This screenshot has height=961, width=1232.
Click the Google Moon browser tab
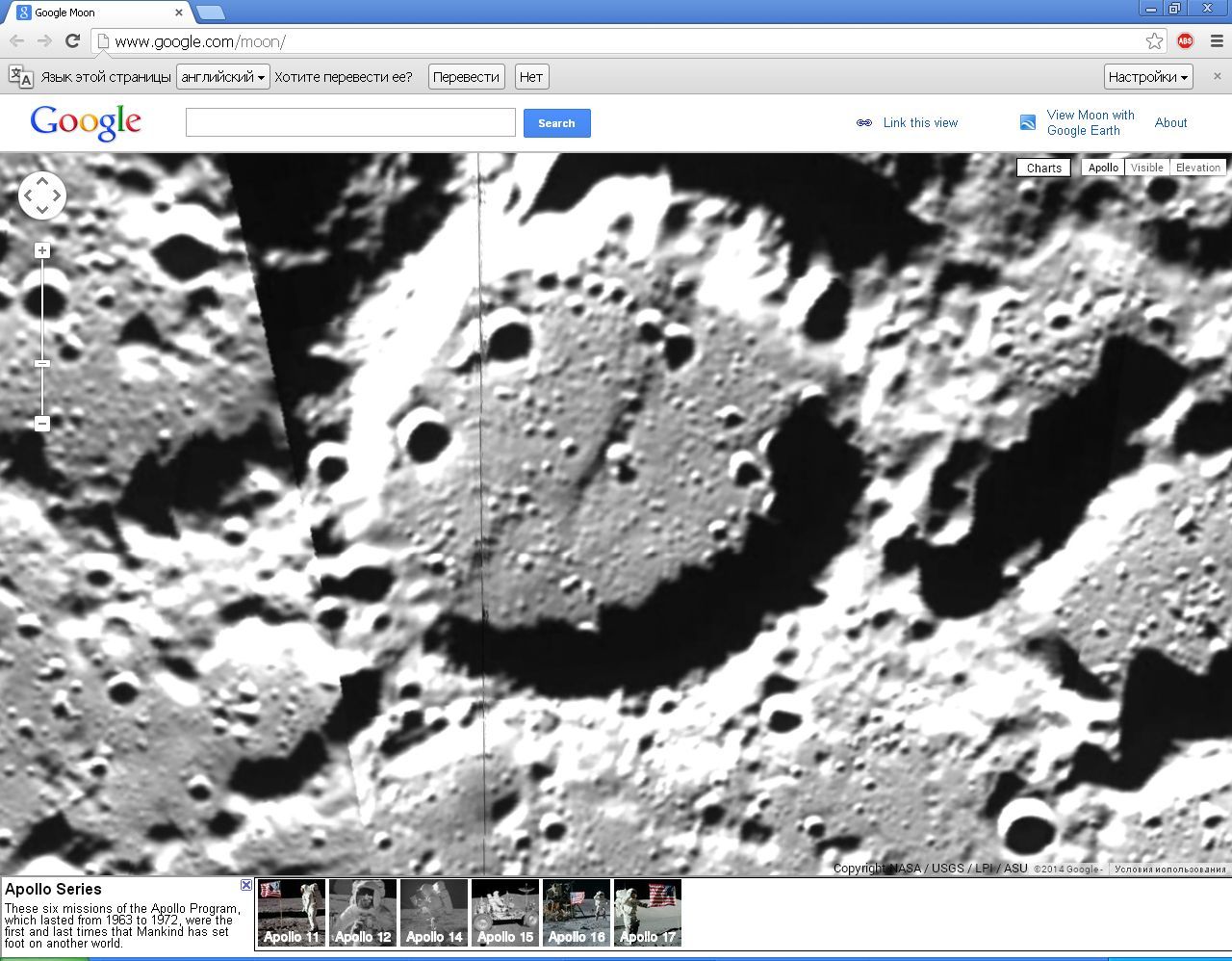click(96, 13)
